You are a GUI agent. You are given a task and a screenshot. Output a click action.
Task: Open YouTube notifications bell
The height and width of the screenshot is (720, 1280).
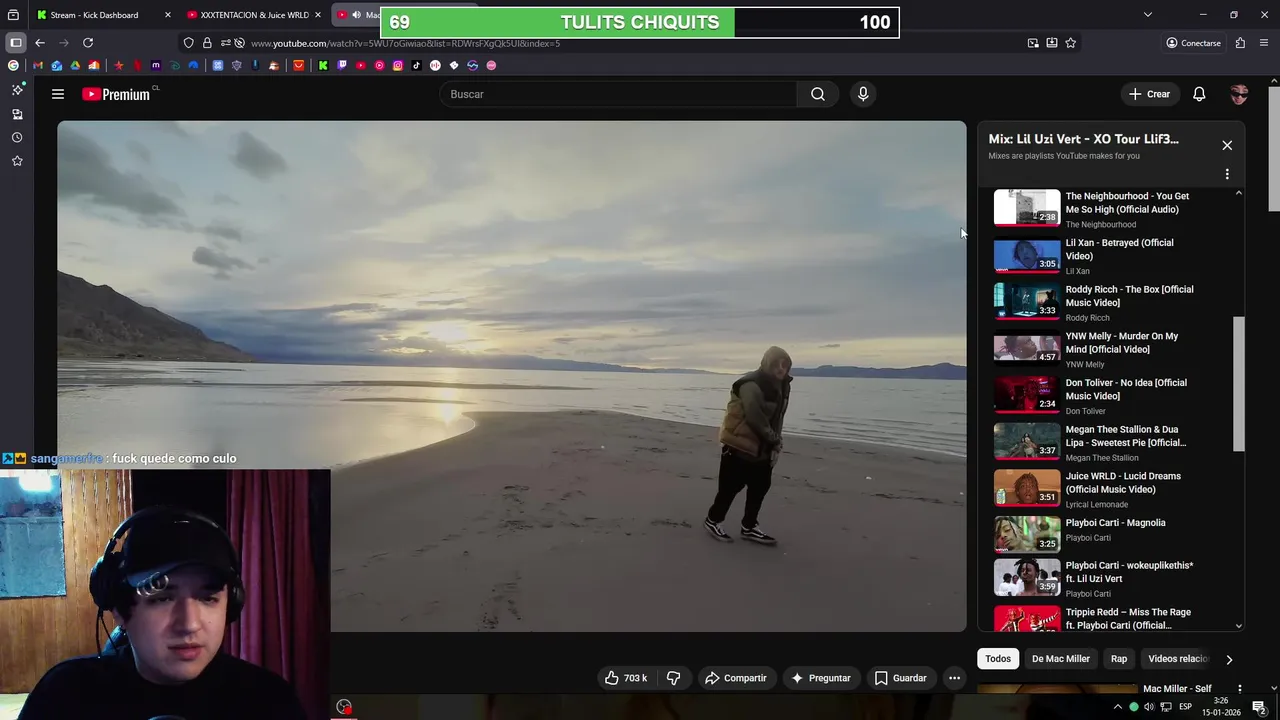(1199, 94)
